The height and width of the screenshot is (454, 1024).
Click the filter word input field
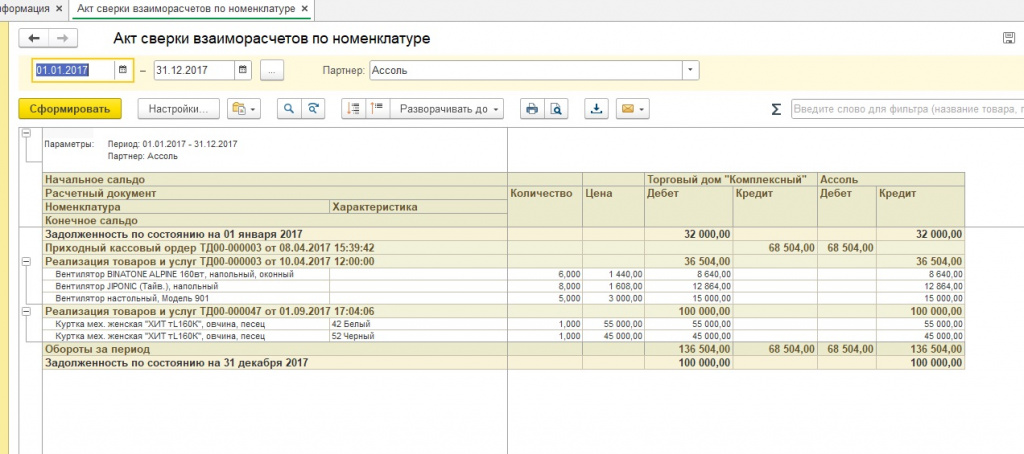(908, 109)
